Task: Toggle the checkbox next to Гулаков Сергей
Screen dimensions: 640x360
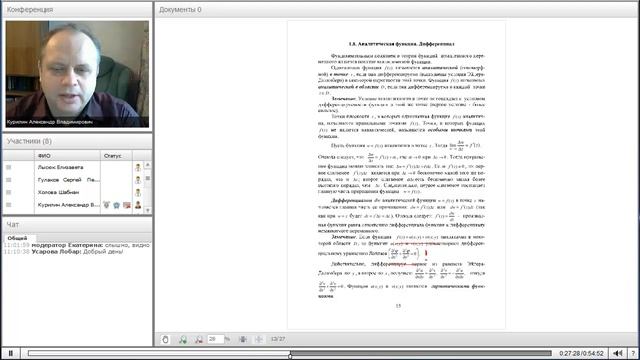Action: coord(9,180)
